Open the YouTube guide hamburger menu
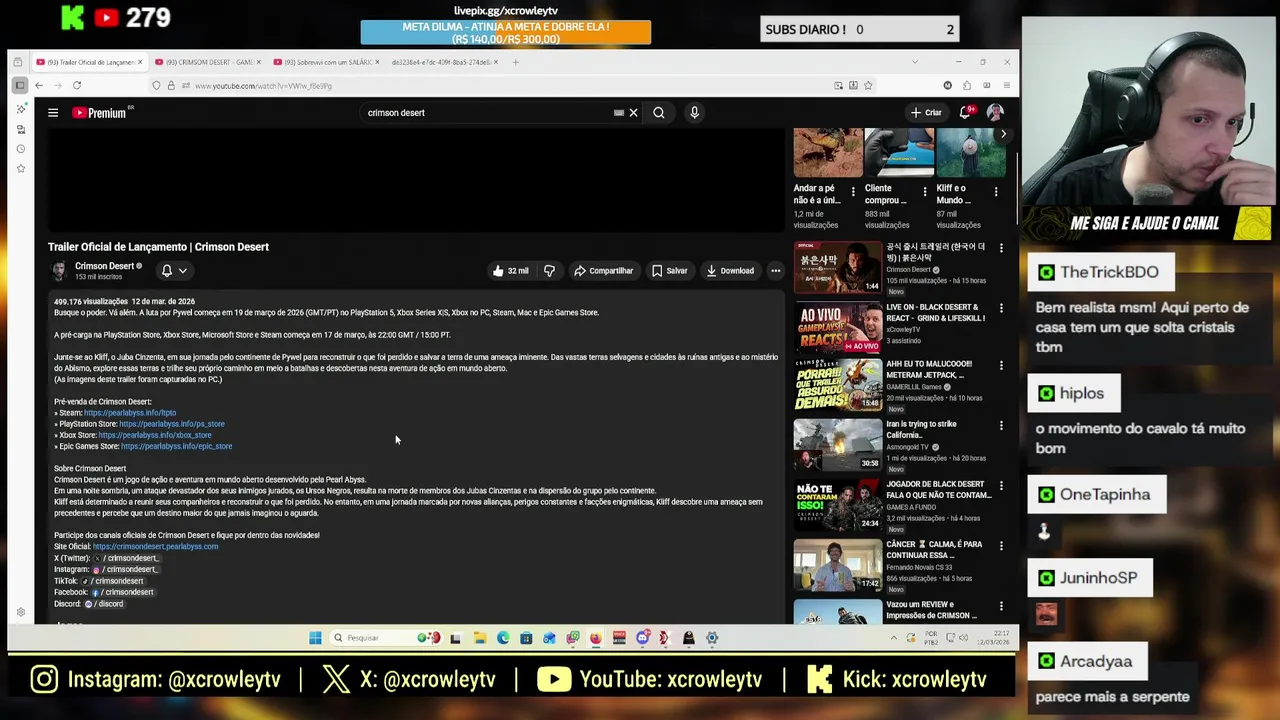The width and height of the screenshot is (1280, 720). (x=53, y=113)
